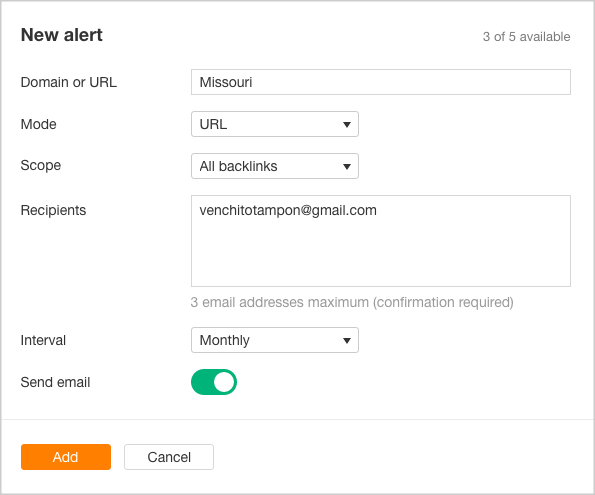Click the 3 of 5 available text
Image resolution: width=595 pixels, height=495 pixels.
[x=526, y=37]
